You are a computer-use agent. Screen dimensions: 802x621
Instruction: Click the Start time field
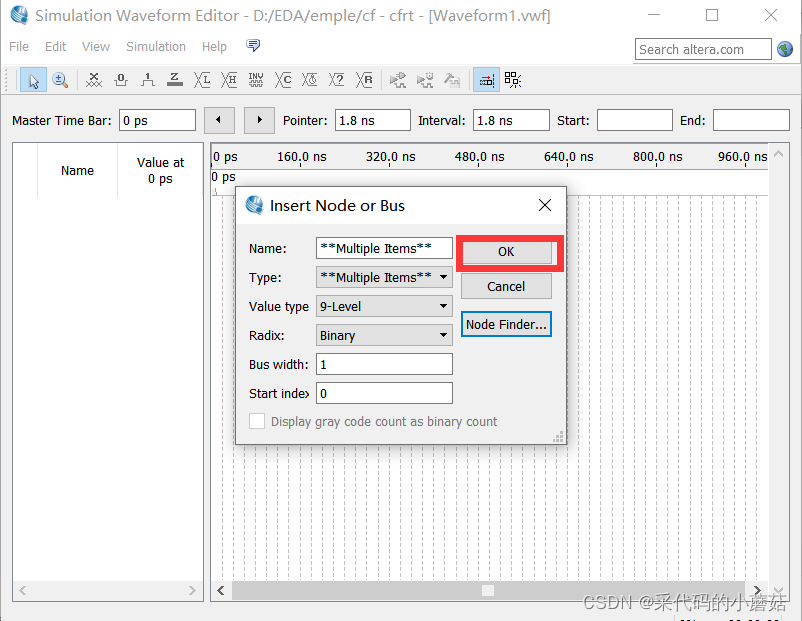pyautogui.click(x=635, y=120)
